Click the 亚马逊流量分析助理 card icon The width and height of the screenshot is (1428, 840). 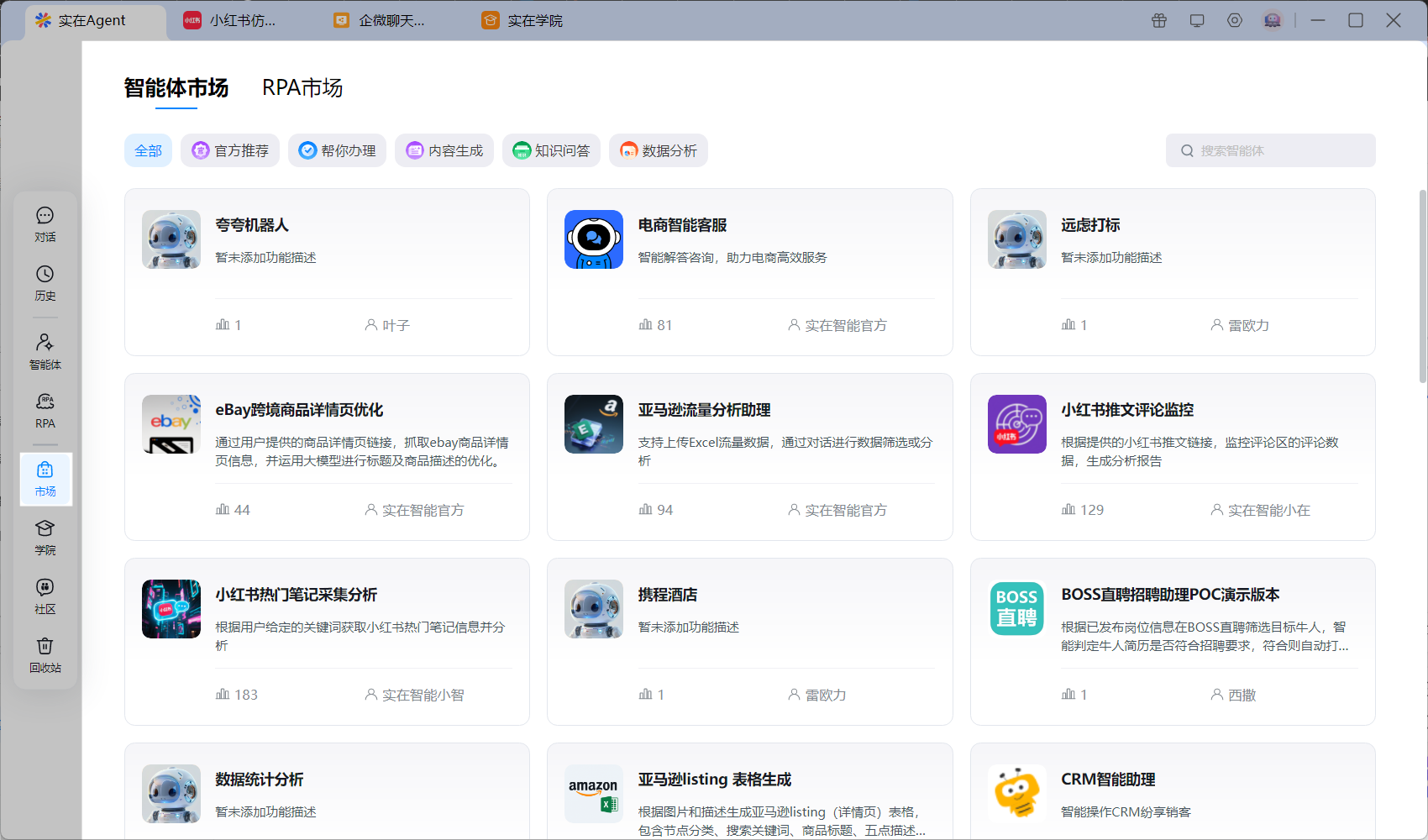[594, 424]
